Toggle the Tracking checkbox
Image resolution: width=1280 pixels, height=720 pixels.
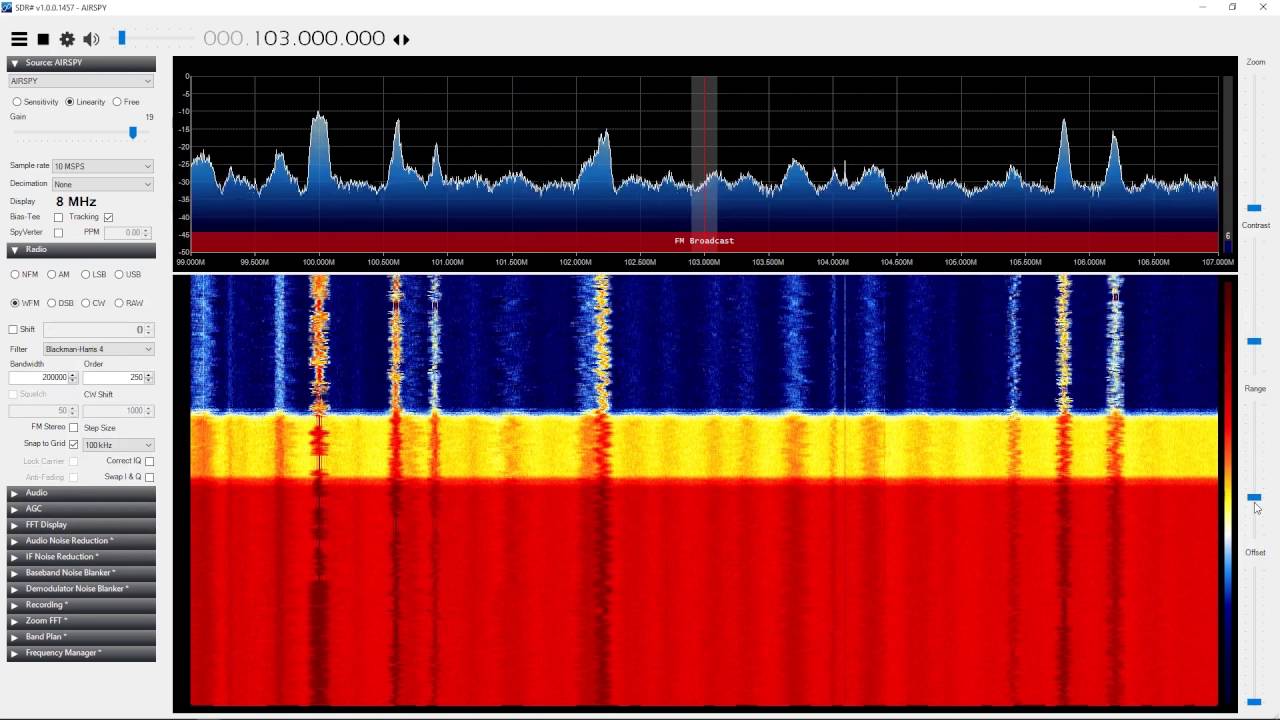(x=108, y=217)
